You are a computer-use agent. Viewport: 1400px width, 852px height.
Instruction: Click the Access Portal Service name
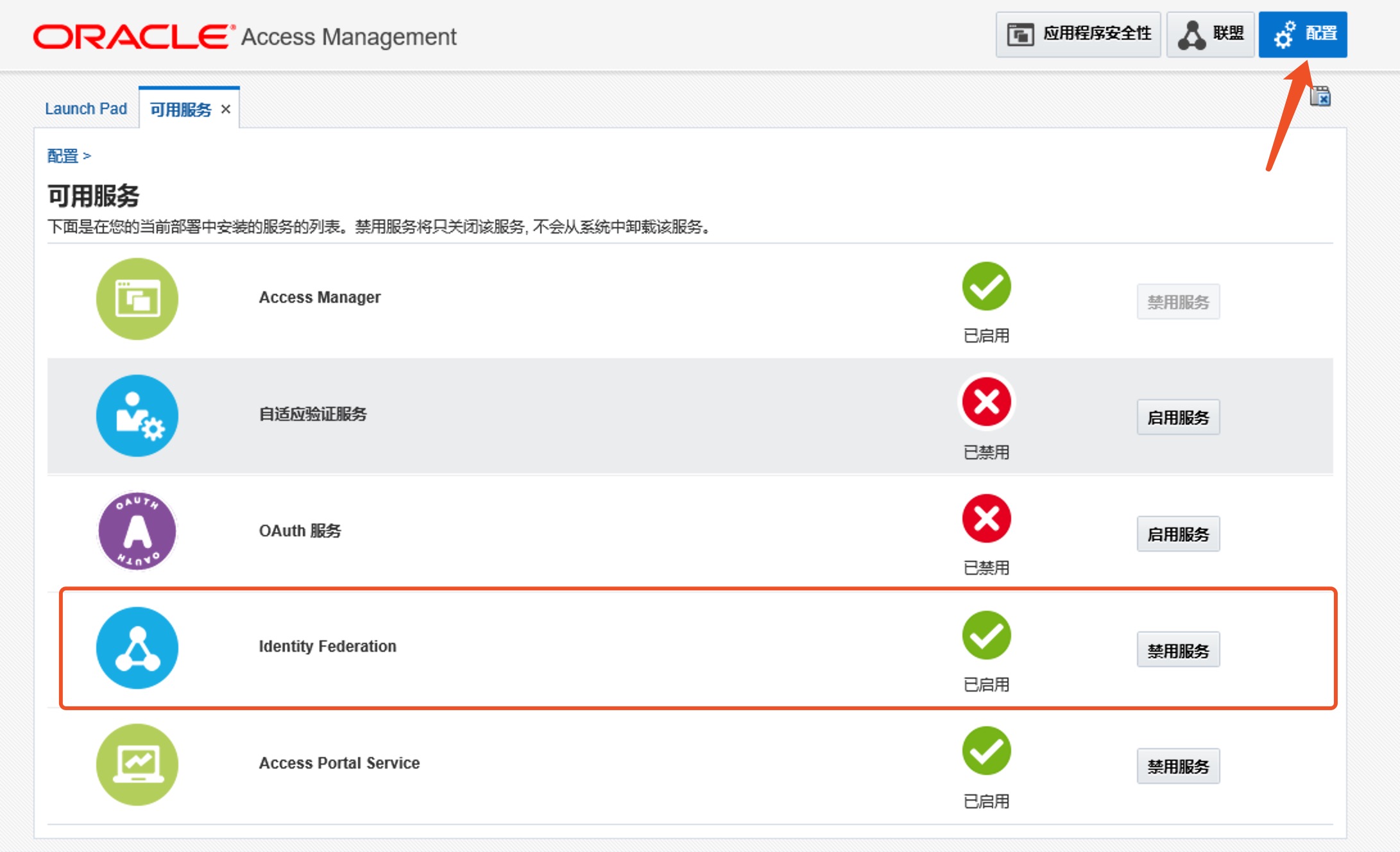click(x=339, y=763)
